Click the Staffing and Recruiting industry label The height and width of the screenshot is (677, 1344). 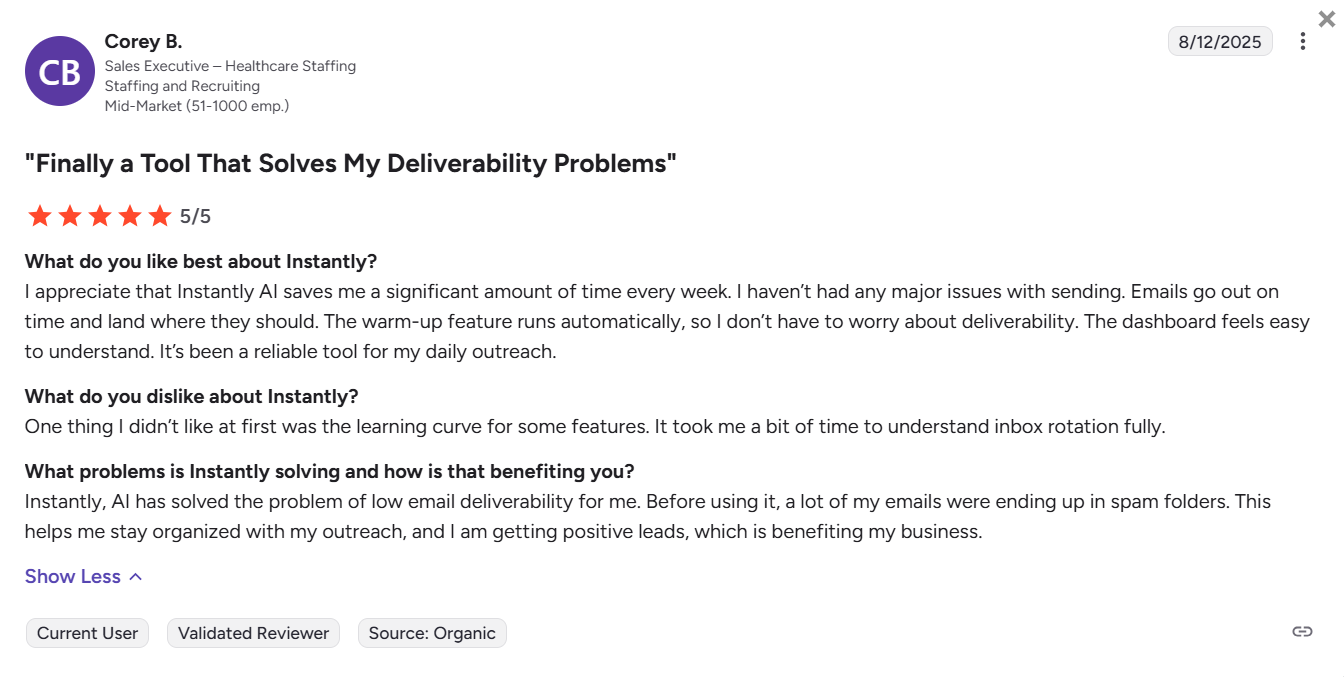point(182,86)
